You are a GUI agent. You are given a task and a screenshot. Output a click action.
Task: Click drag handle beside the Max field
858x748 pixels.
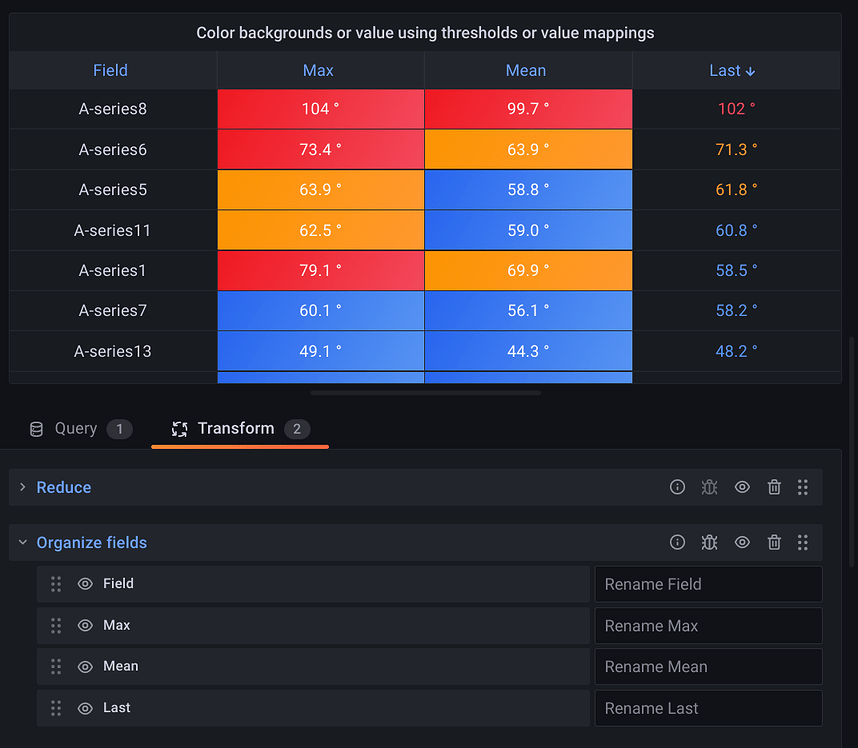point(56,625)
